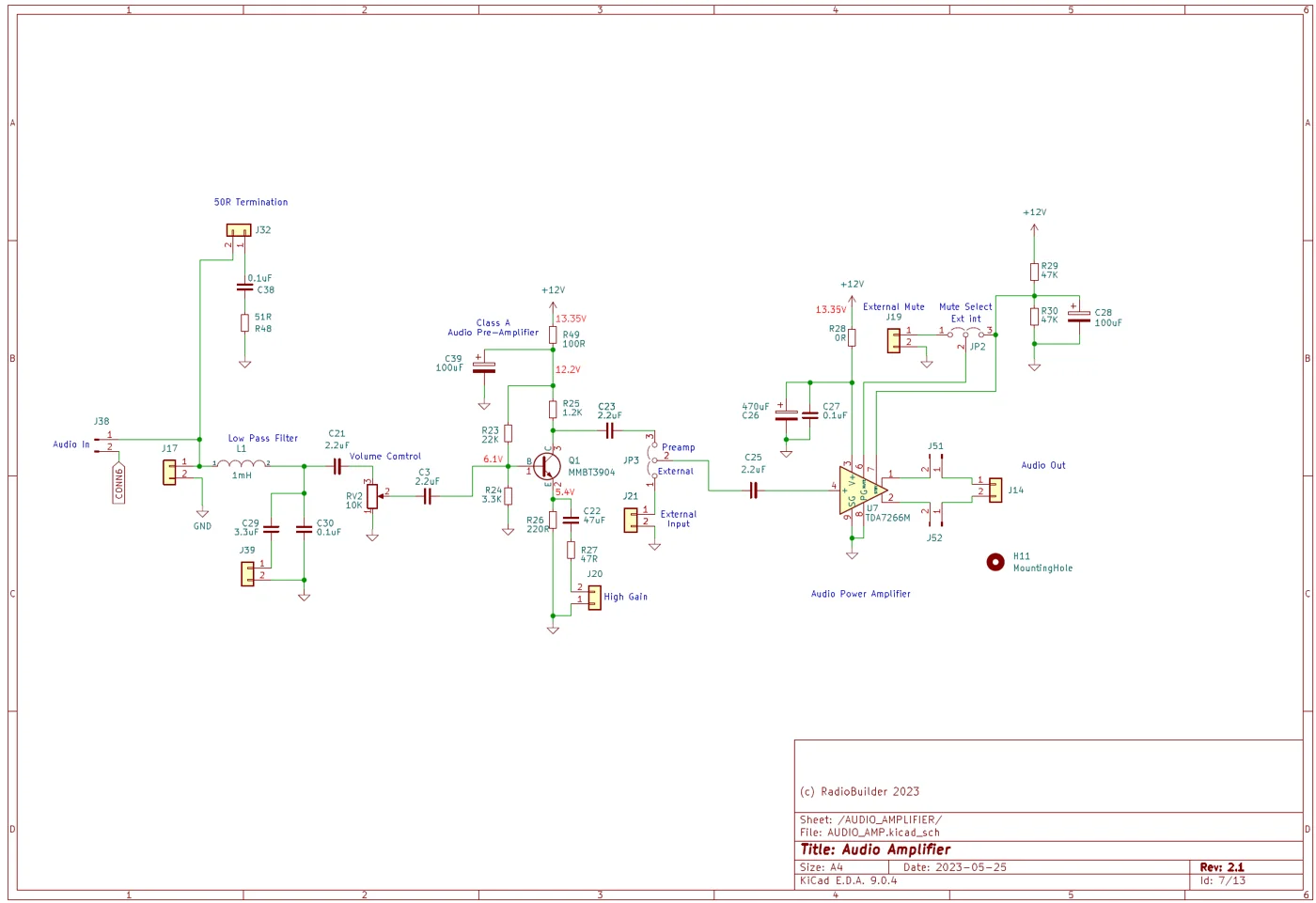The height and width of the screenshot is (903, 1316).
Task: Select the J19 external mute connector symbol
Action: pyautogui.click(x=894, y=340)
